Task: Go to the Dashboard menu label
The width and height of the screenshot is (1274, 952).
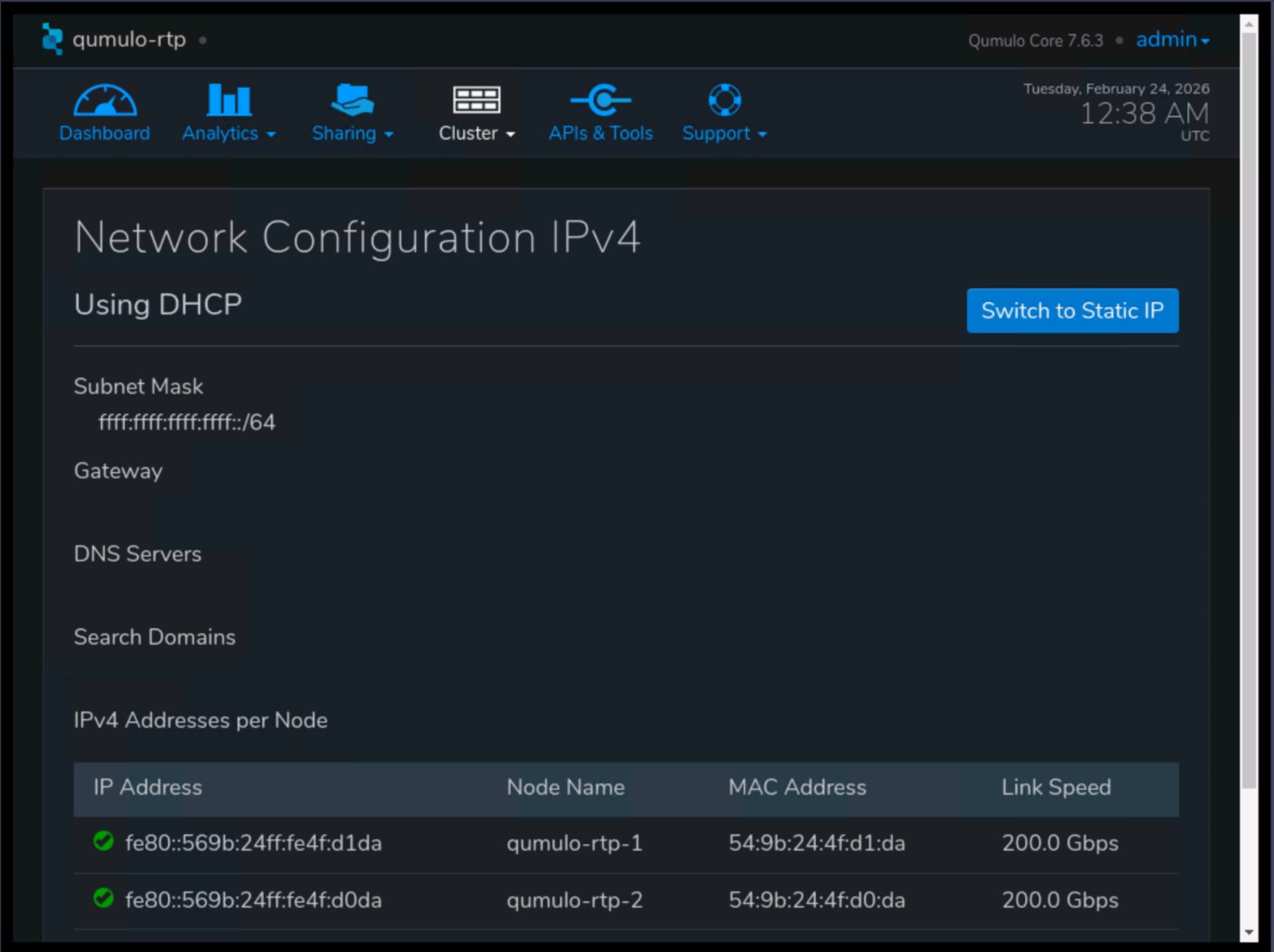Action: click(105, 133)
